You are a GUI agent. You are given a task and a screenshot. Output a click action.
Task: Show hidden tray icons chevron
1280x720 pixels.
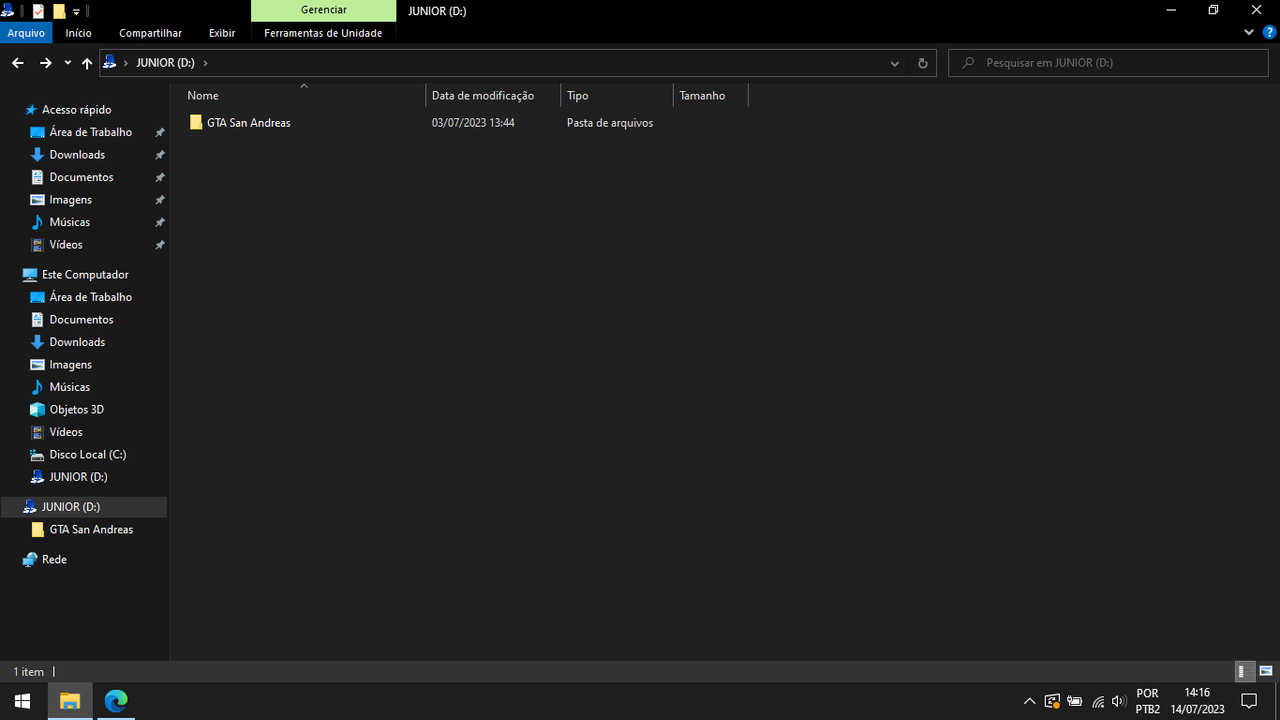coord(1029,701)
